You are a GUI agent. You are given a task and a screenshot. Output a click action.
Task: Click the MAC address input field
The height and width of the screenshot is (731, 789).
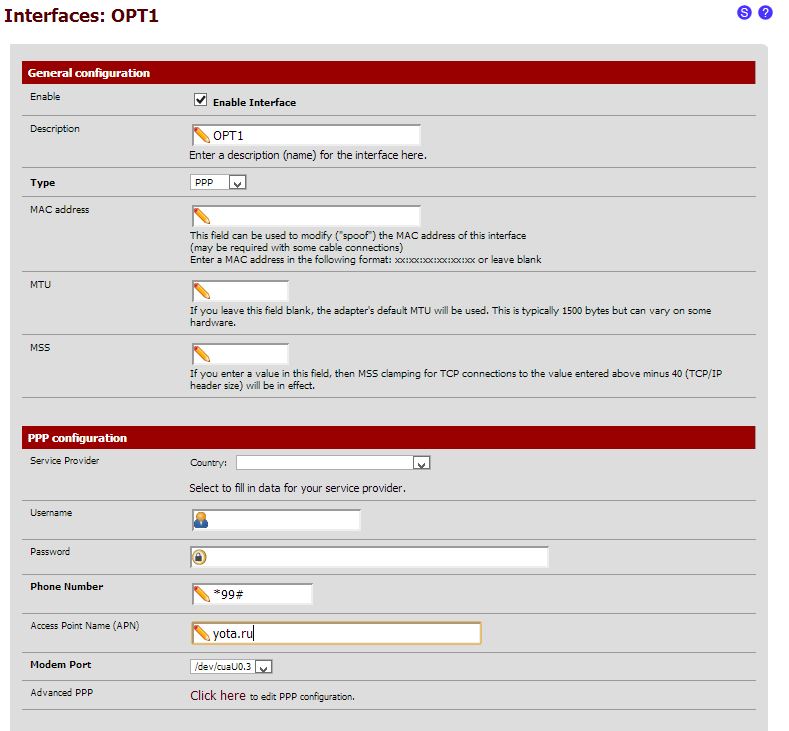click(306, 216)
